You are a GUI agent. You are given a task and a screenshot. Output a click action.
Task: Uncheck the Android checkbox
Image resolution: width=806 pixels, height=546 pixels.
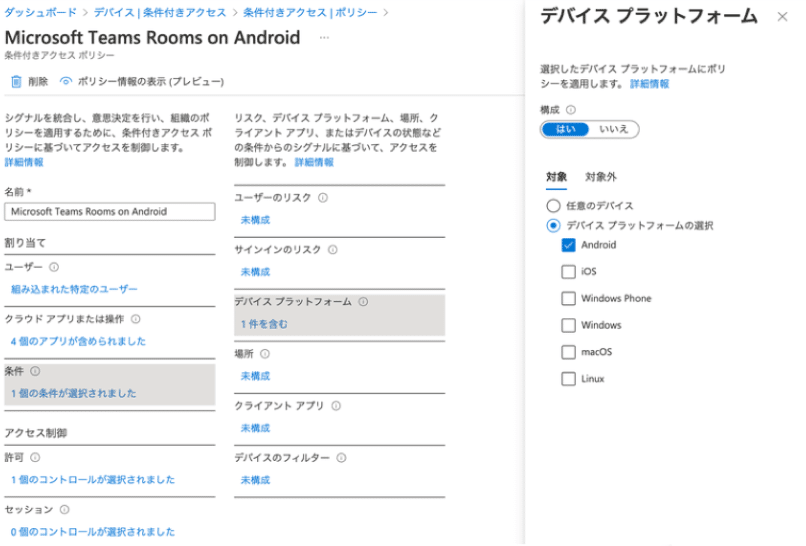(568, 245)
